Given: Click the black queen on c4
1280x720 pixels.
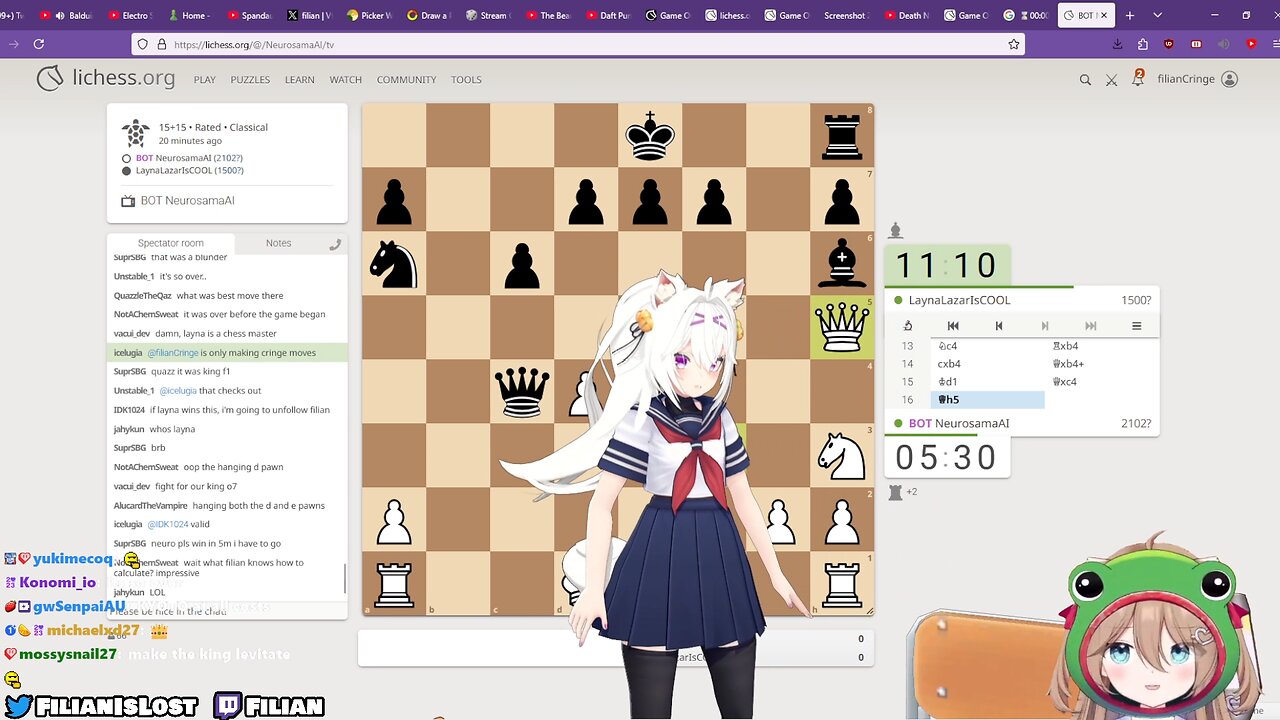Looking at the screenshot, I should [x=522, y=391].
